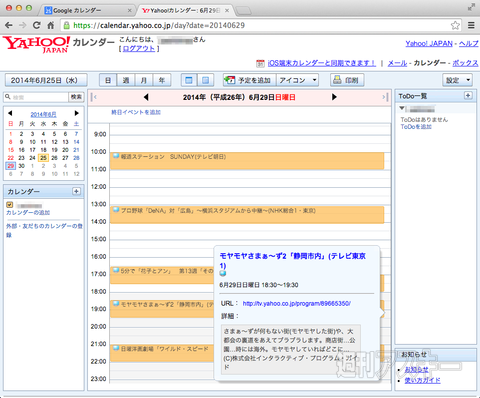Open 報道ステーション SUNDAY event
The image size is (480, 398).
click(247, 161)
